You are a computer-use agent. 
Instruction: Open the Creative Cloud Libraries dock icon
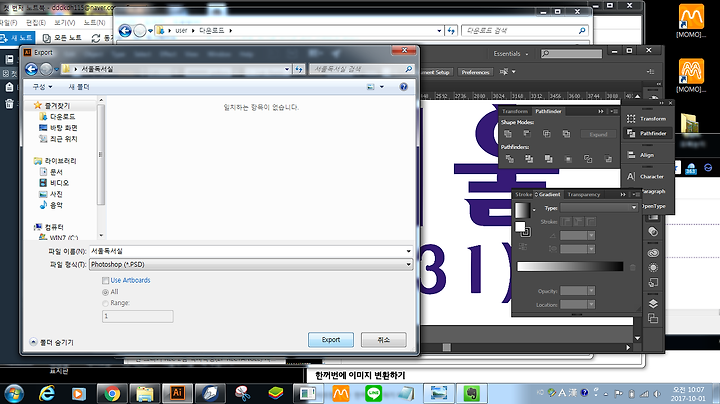pos(653,253)
